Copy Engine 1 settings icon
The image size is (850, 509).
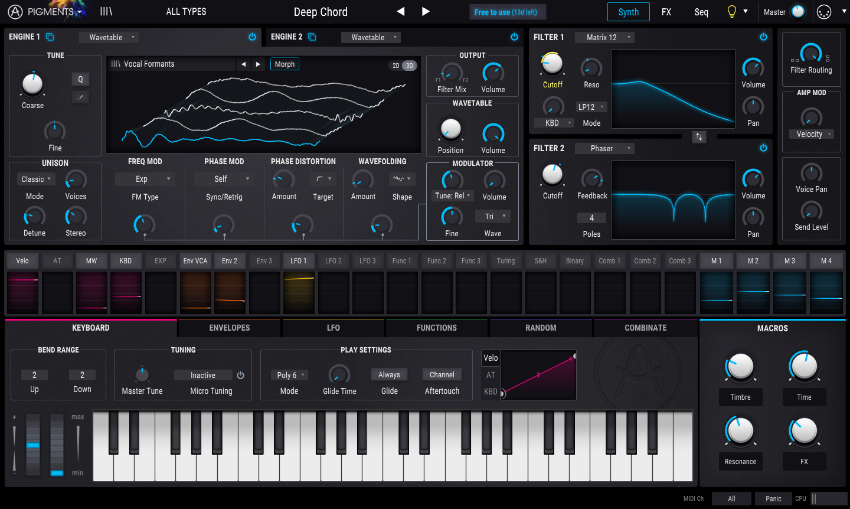(x=50, y=37)
